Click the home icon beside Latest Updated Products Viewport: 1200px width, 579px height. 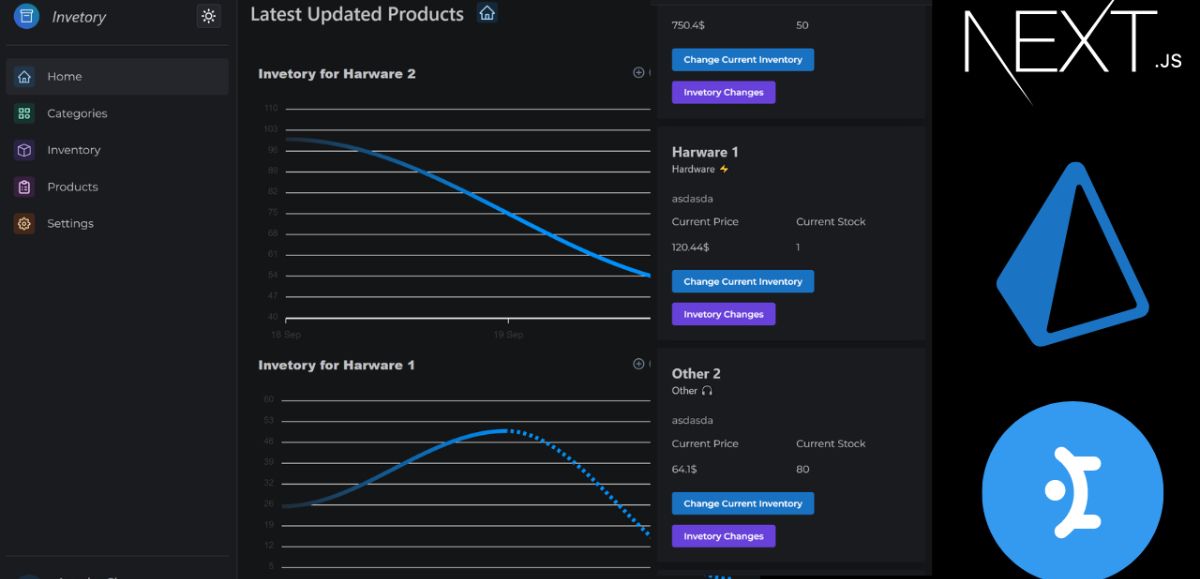tap(487, 13)
